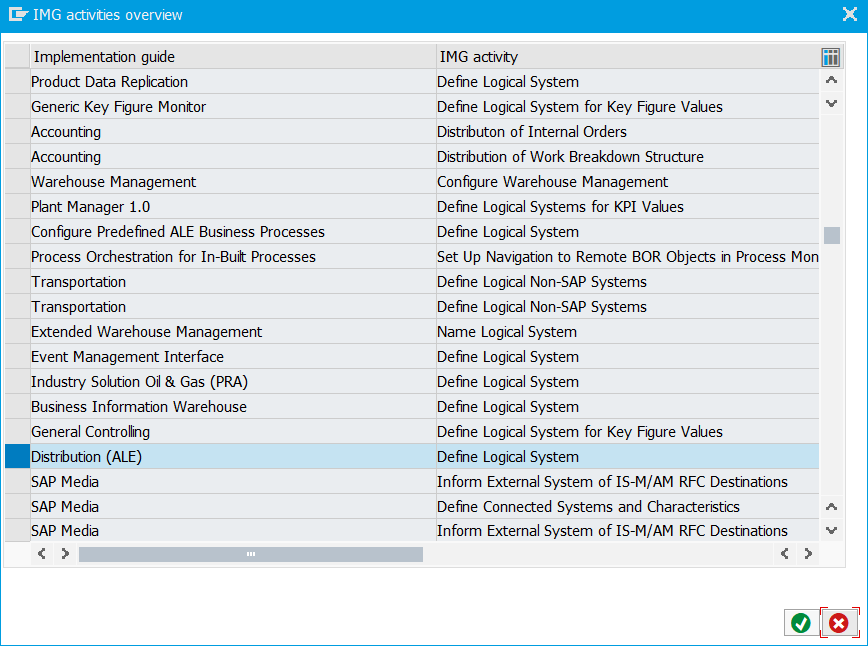Click the dialog menu icon beside IMG activities overview
This screenshot has height=646, width=868.
(18, 14)
